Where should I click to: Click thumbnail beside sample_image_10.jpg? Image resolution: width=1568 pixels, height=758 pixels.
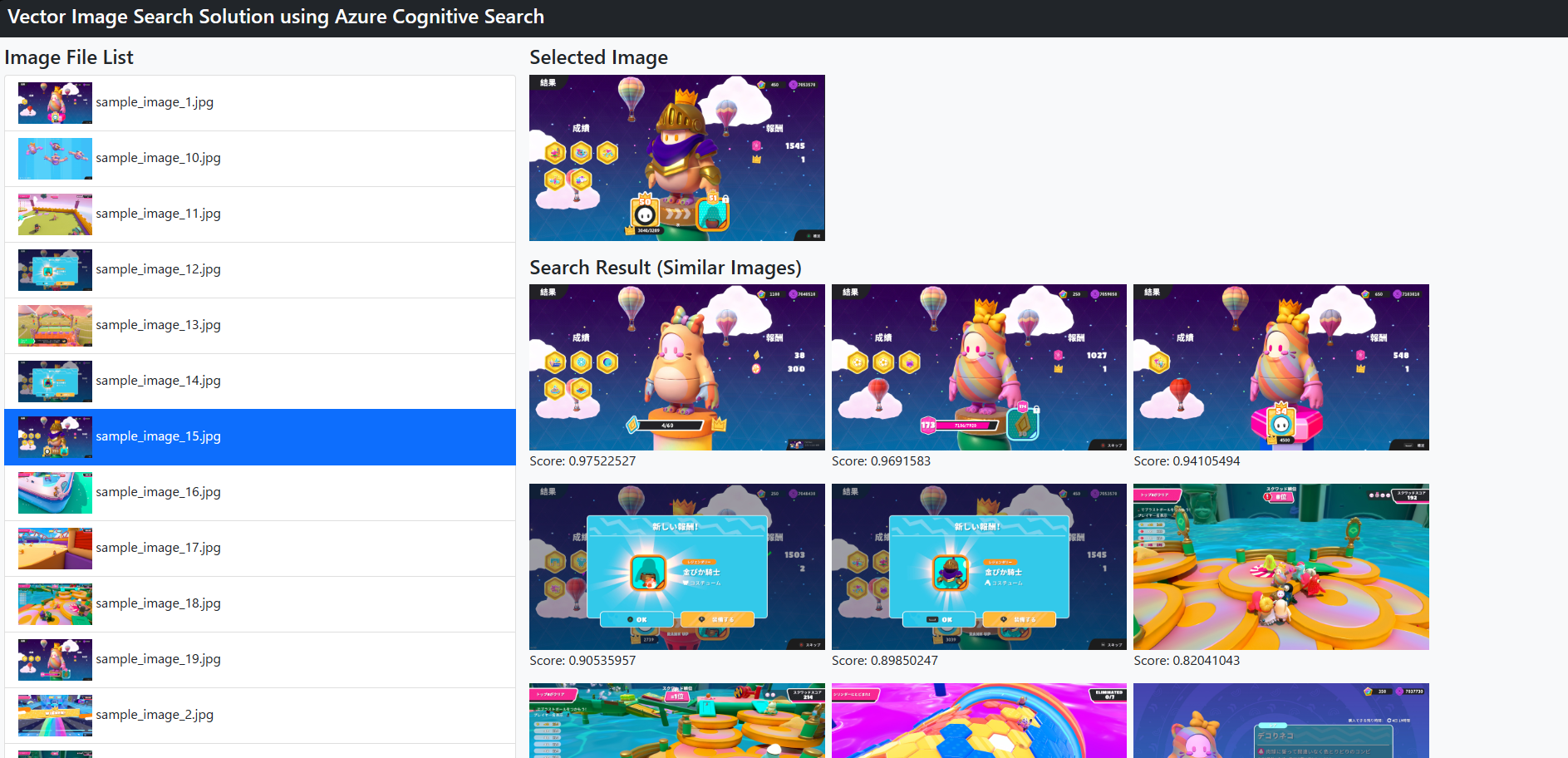(x=55, y=159)
